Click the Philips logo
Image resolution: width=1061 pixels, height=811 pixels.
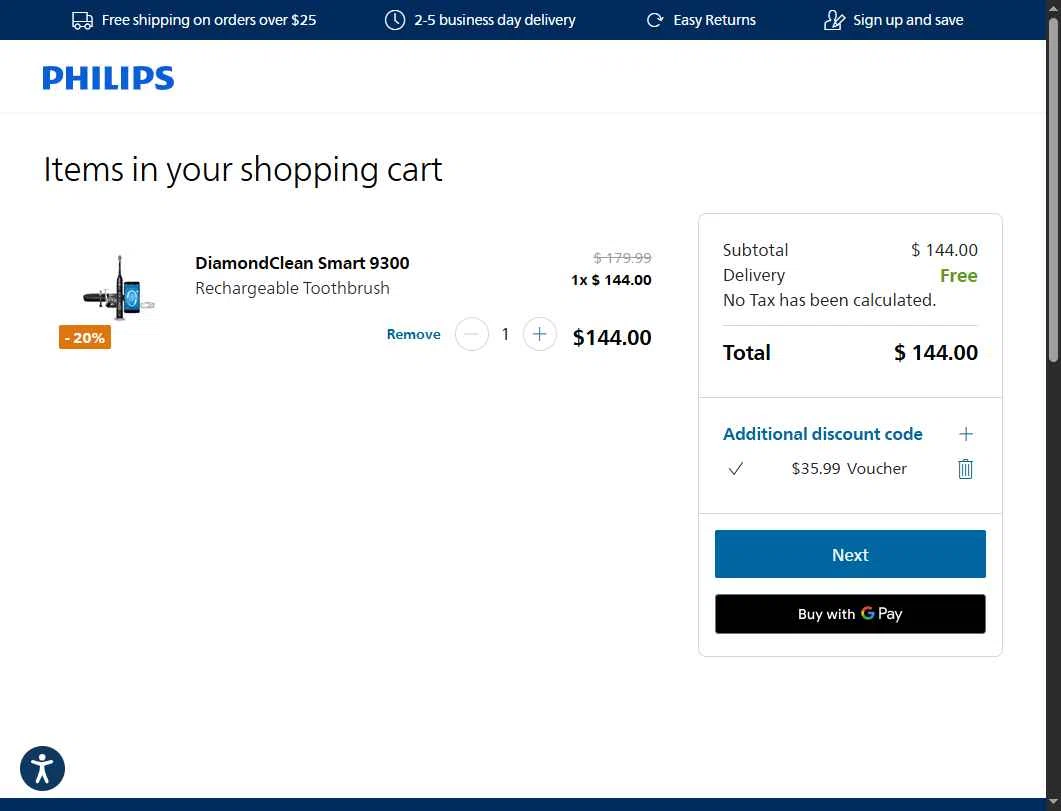(x=108, y=78)
